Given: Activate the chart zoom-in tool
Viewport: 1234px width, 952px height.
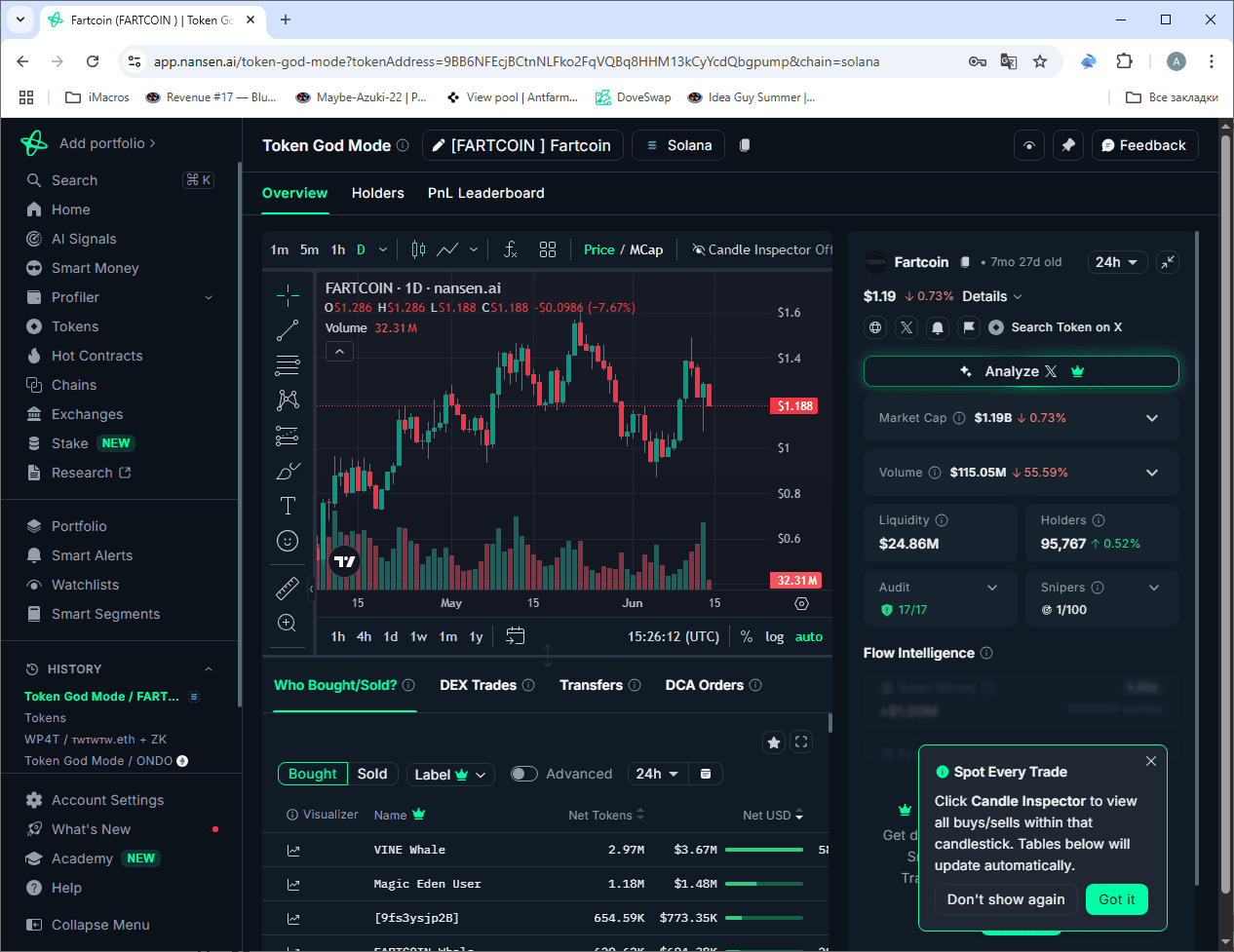Looking at the screenshot, I should (x=288, y=623).
